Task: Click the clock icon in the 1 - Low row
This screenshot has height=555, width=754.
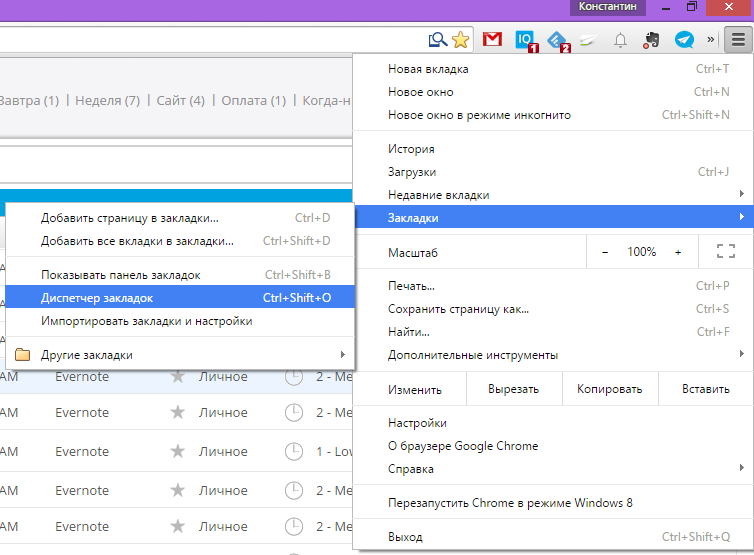Action: (294, 451)
